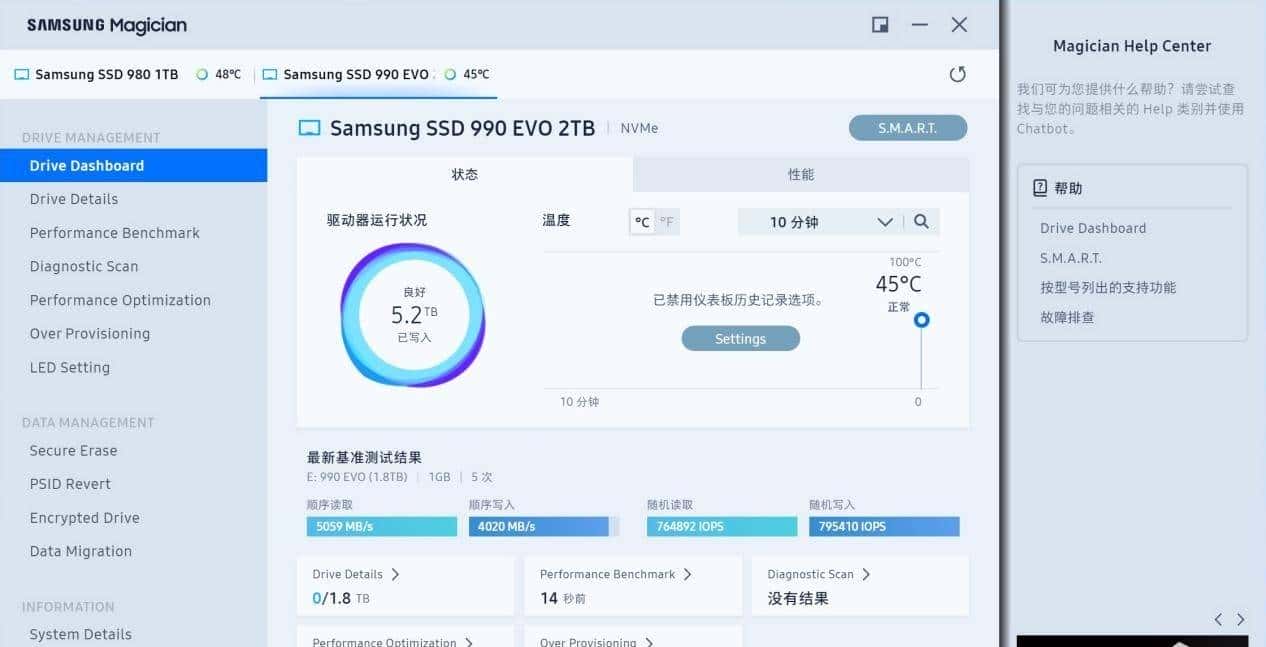Click the green status dot next to 45°C
The image size is (1266, 647).
450,73
